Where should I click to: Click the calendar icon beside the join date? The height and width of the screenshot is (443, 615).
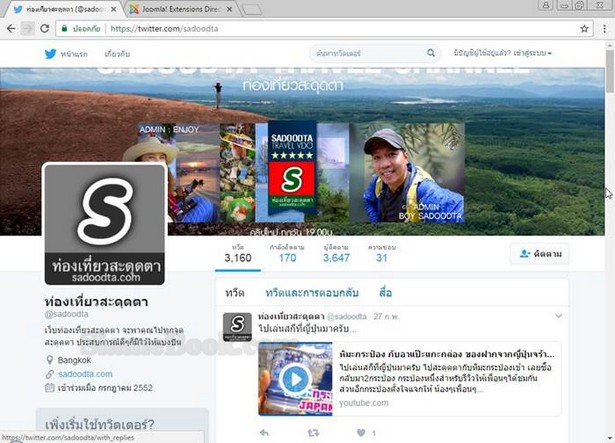(x=50, y=388)
